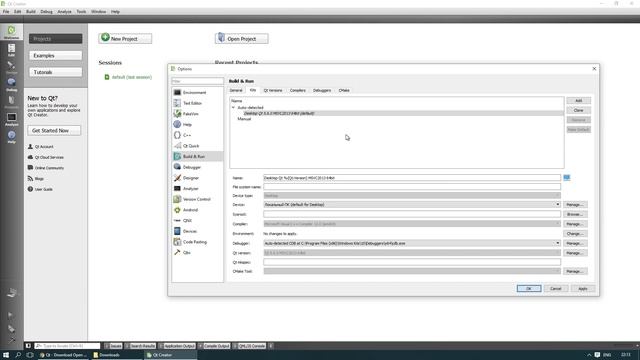The height and width of the screenshot is (360, 640).
Task: Switch to Analyze mode in Qt Creator sidebar
Action: pos(11,120)
